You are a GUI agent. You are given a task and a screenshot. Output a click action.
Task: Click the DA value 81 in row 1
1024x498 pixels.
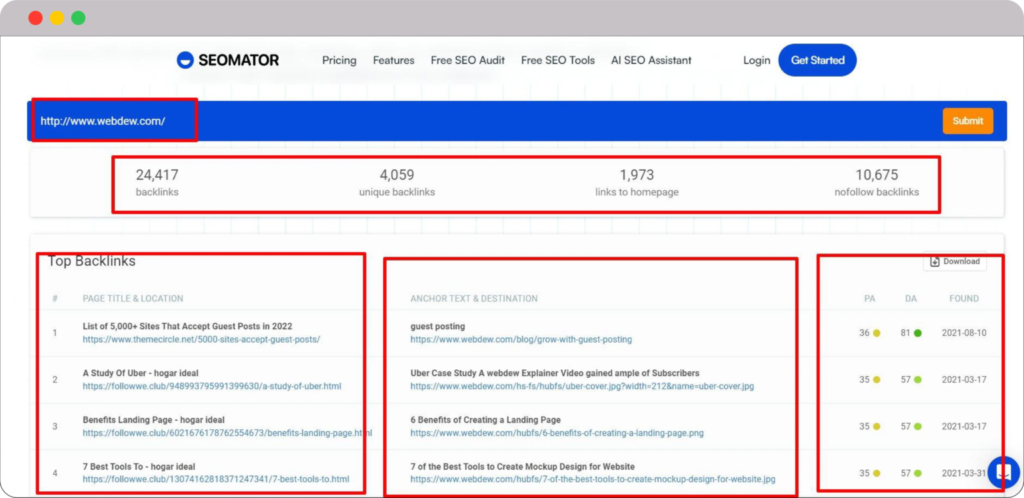(x=905, y=333)
